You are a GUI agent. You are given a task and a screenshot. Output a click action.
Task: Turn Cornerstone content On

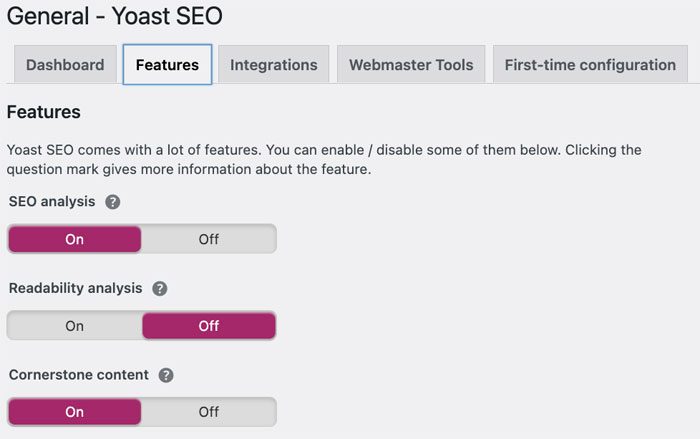tap(75, 412)
